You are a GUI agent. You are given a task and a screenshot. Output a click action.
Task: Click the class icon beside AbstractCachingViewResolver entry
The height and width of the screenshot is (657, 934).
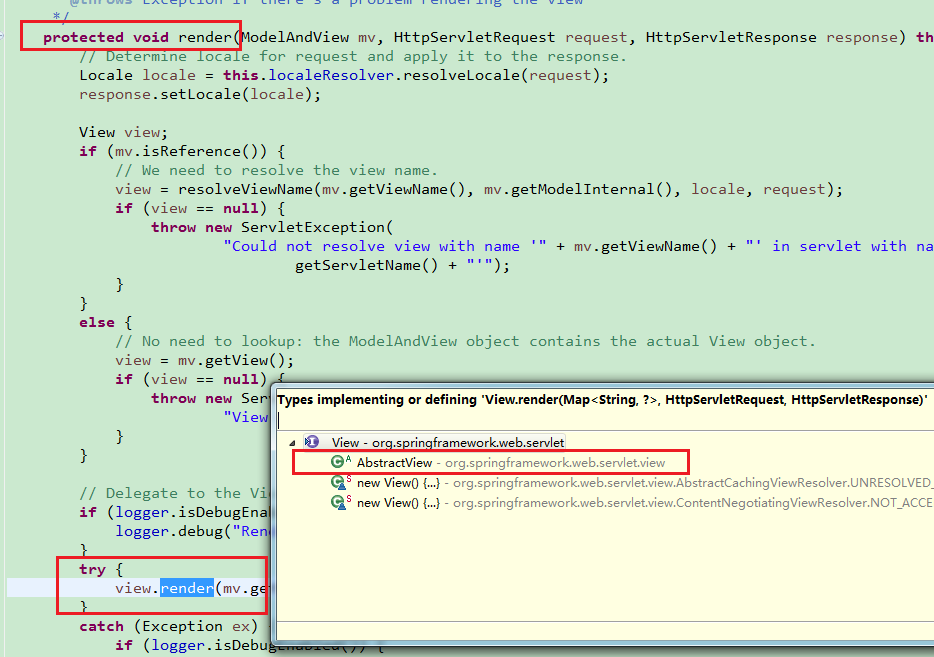click(340, 482)
